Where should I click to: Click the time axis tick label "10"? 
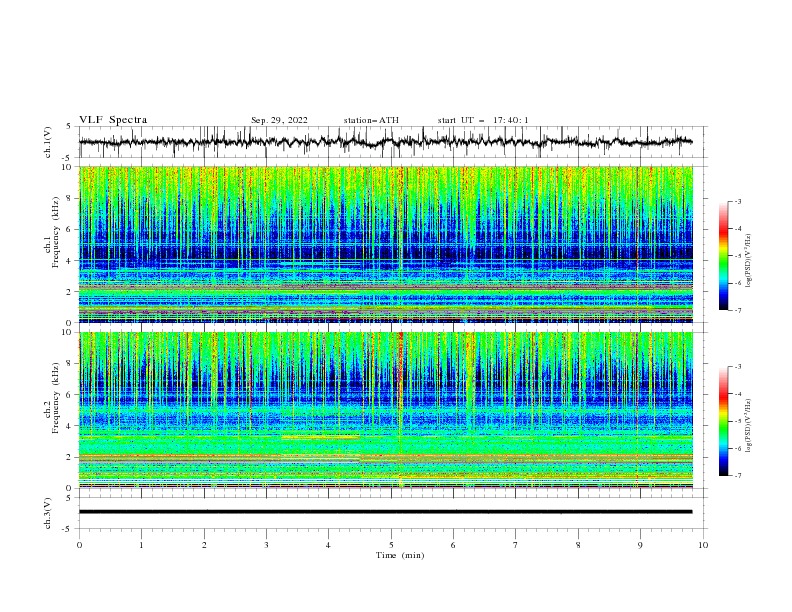point(703,545)
